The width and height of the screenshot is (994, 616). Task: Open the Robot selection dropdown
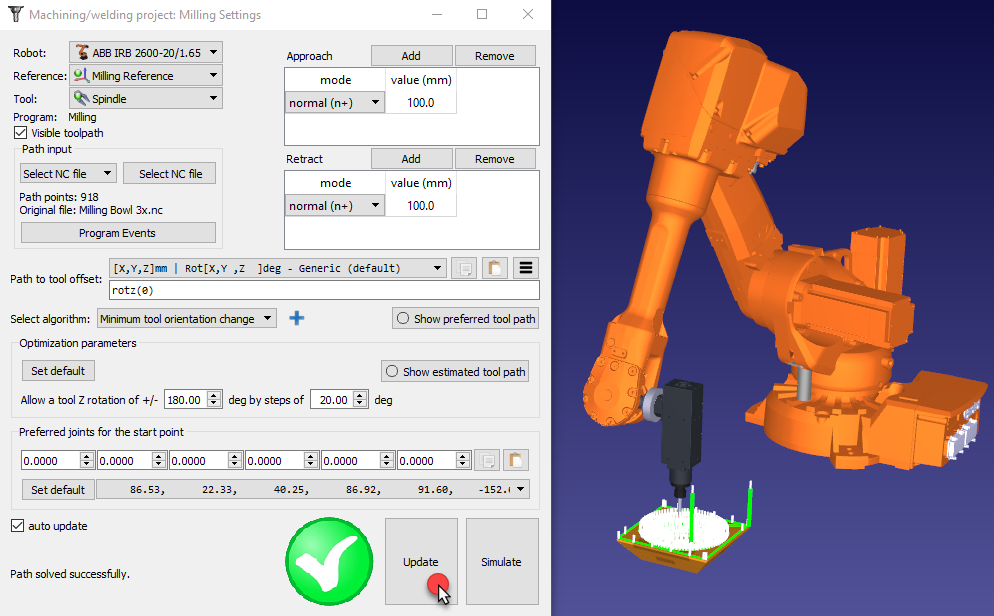[x=145, y=51]
